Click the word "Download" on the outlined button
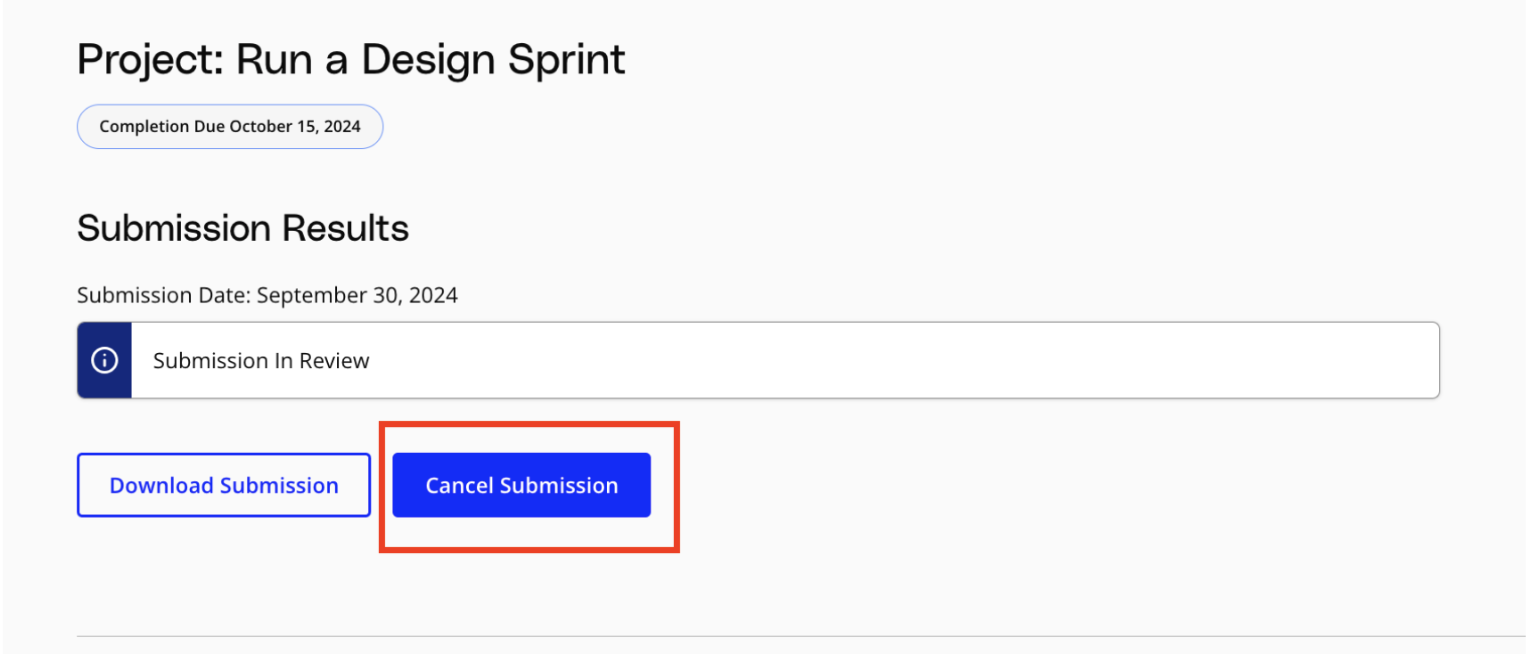Viewport: 1532px width, 654px height. tap(161, 486)
